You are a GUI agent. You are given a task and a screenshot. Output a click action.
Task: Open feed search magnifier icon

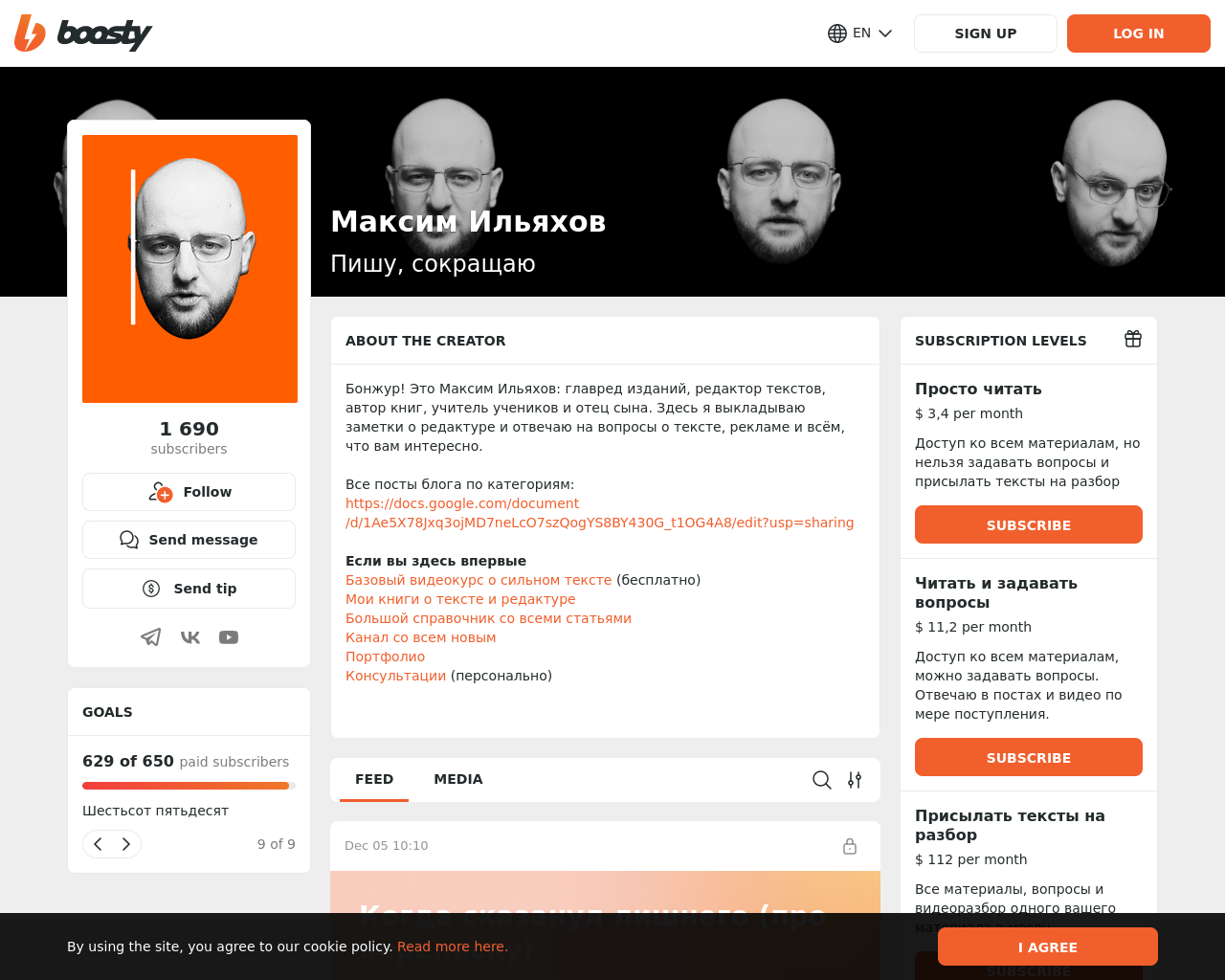coord(822,780)
